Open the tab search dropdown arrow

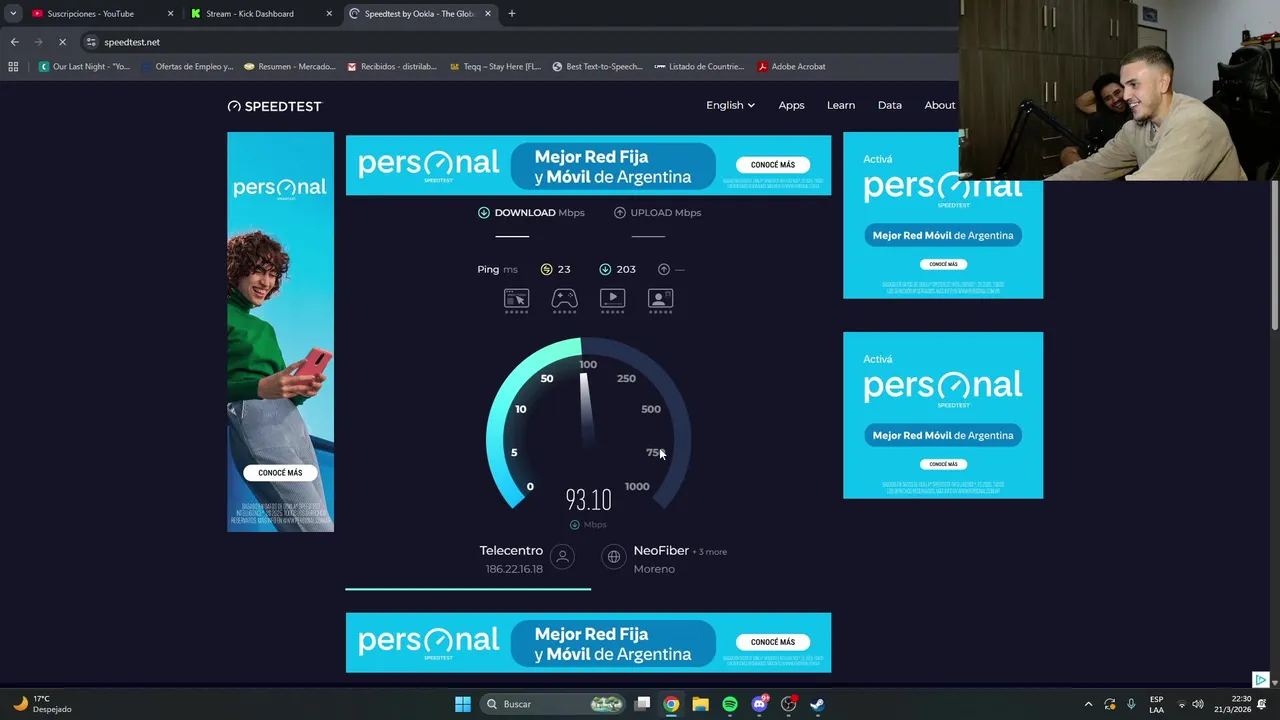pyautogui.click(x=13, y=14)
